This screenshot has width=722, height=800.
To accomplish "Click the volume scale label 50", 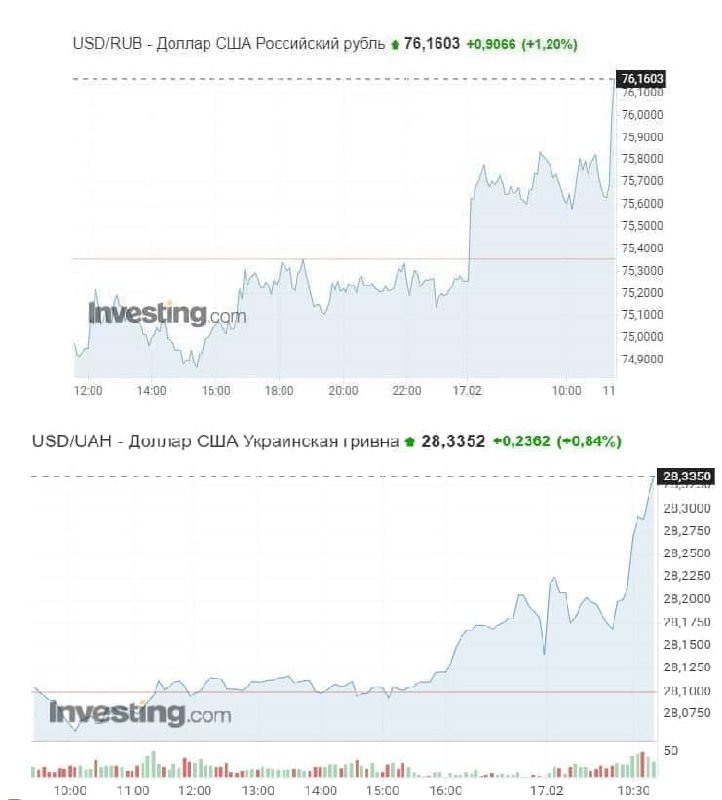I will tap(672, 749).
